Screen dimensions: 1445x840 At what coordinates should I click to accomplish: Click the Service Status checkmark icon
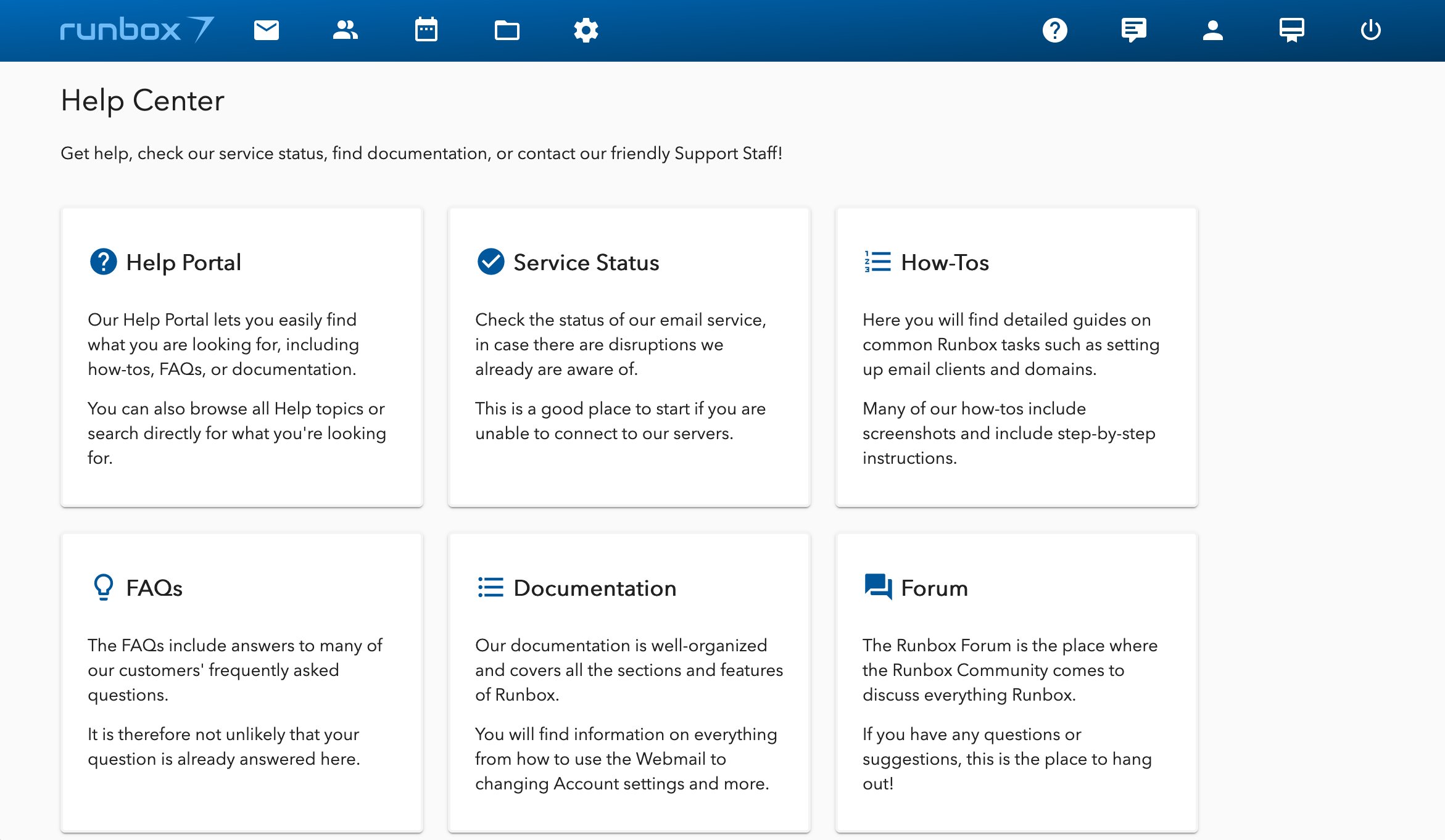pos(491,262)
